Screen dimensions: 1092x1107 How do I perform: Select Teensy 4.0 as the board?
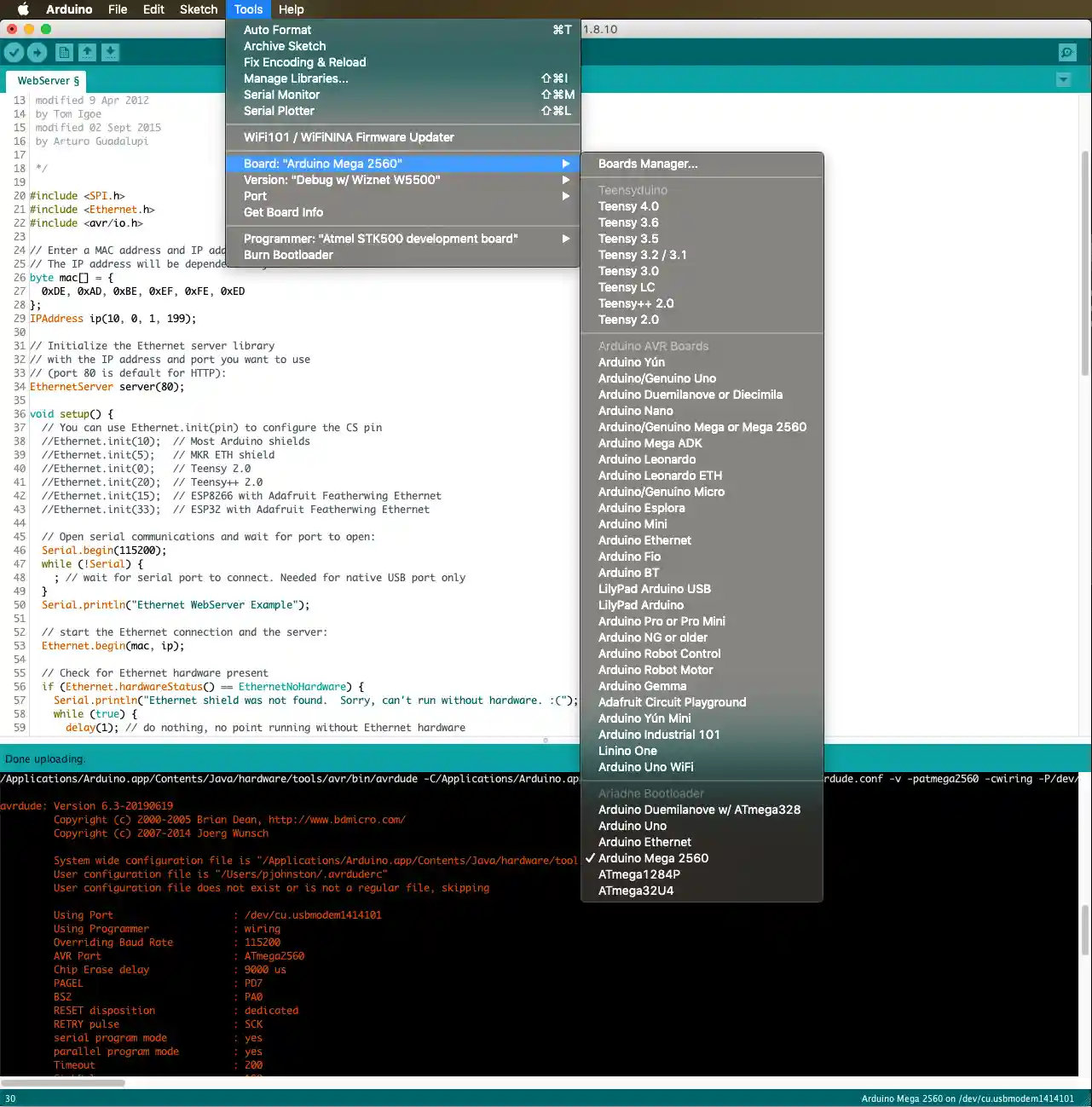(628, 205)
